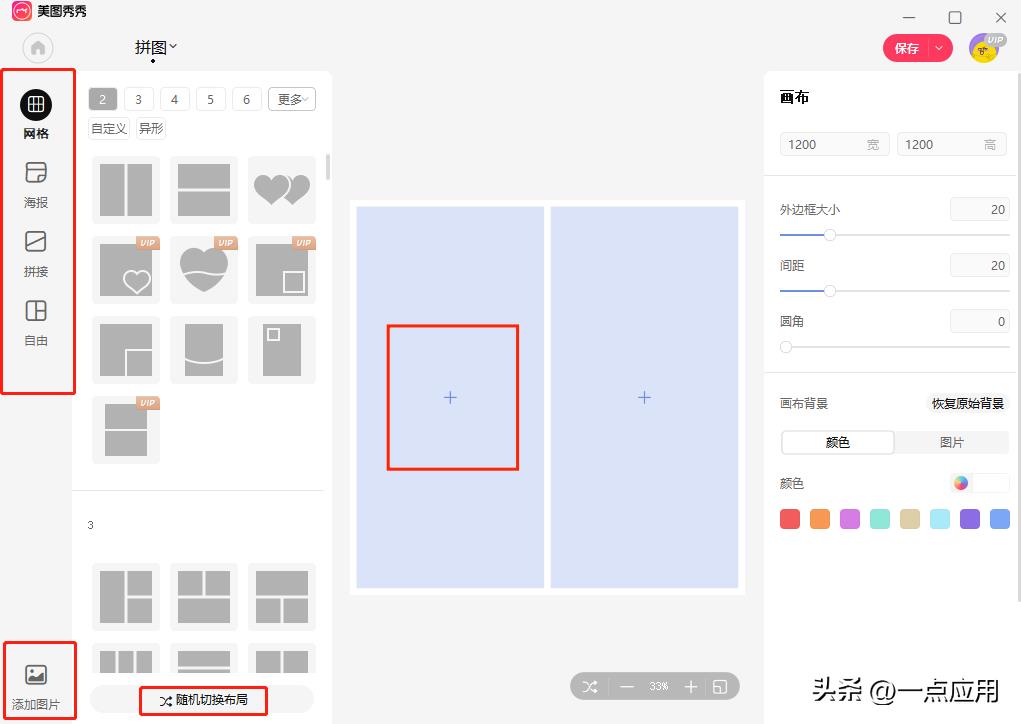Viewport: 1021px width, 724px height.
Task: Open the 自定义 custom layout tab
Action: [109, 128]
